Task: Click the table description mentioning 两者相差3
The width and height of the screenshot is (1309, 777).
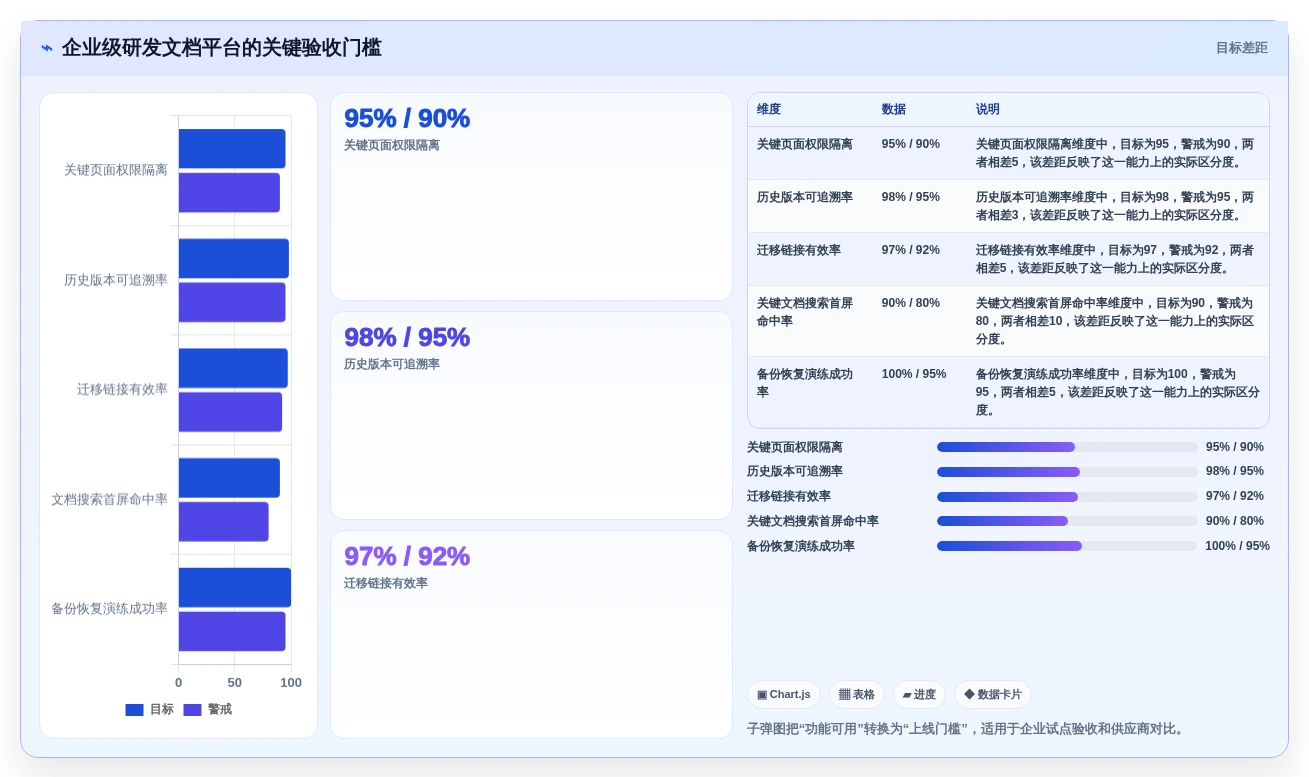Action: tap(1116, 206)
